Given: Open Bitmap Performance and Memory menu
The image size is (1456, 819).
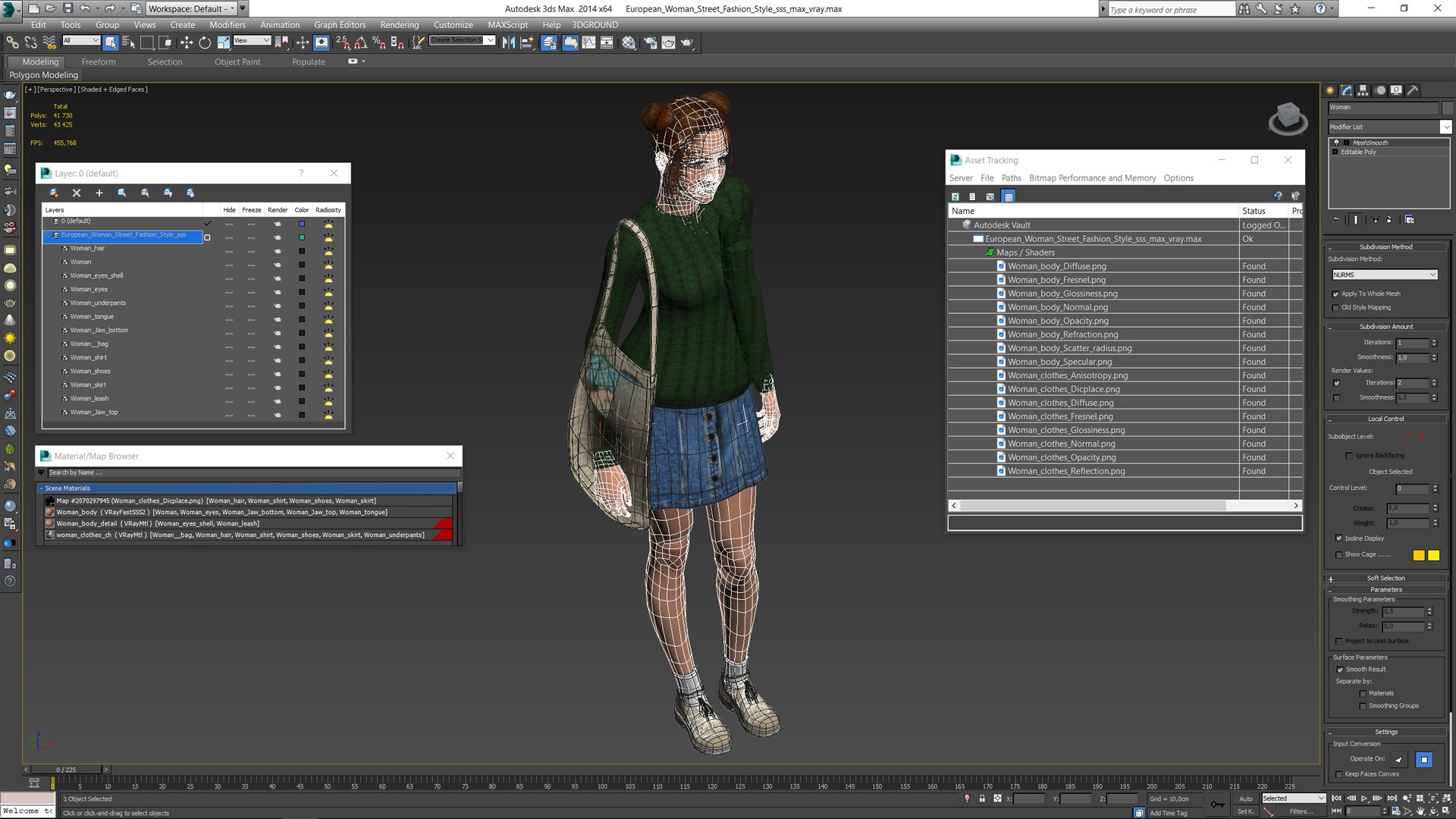Looking at the screenshot, I should (1092, 178).
